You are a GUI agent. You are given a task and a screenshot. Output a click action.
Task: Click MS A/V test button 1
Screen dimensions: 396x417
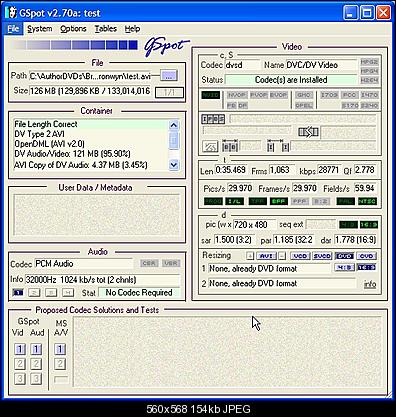tap(60, 349)
